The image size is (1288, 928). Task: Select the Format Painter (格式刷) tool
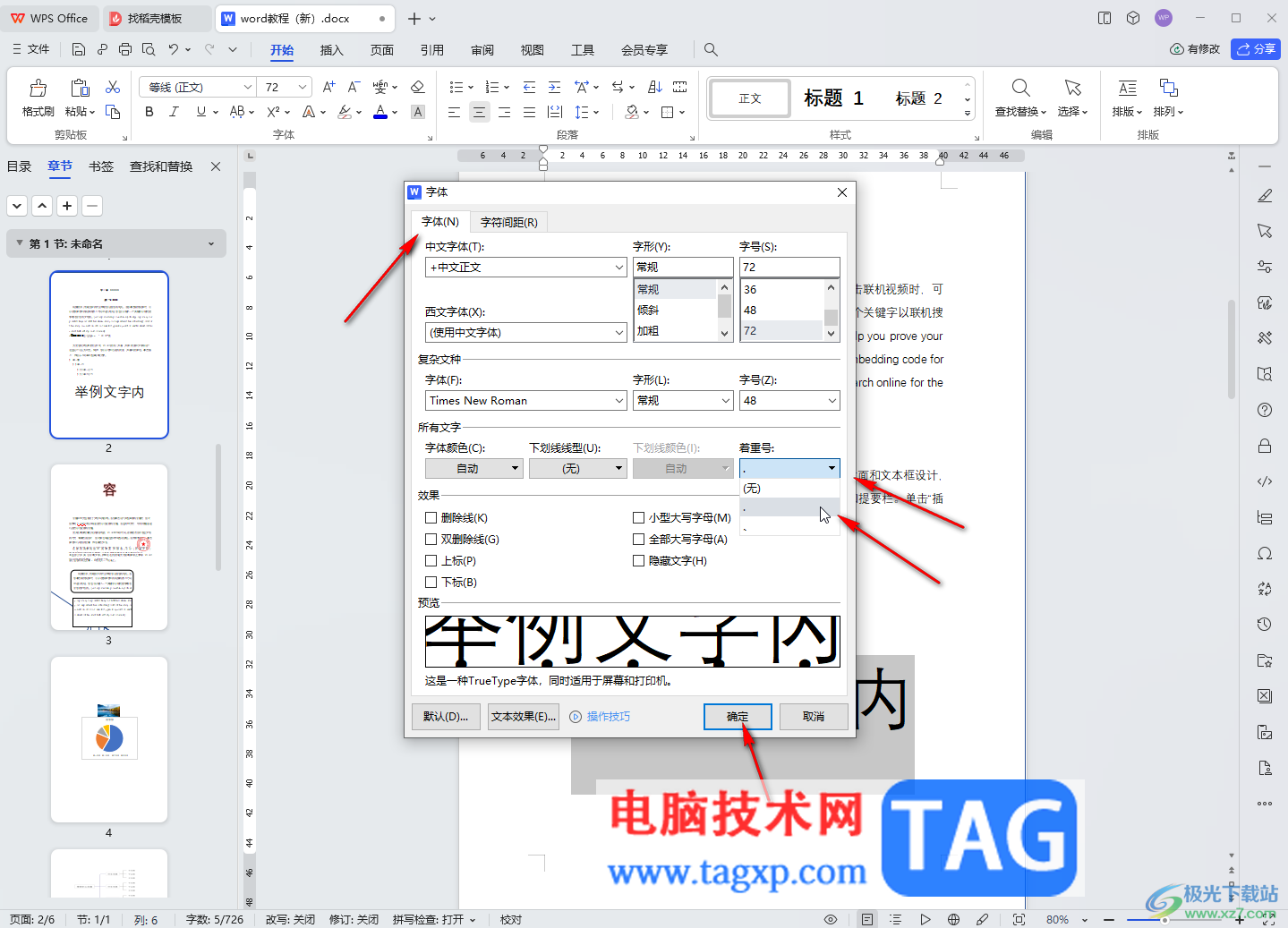tap(38, 98)
